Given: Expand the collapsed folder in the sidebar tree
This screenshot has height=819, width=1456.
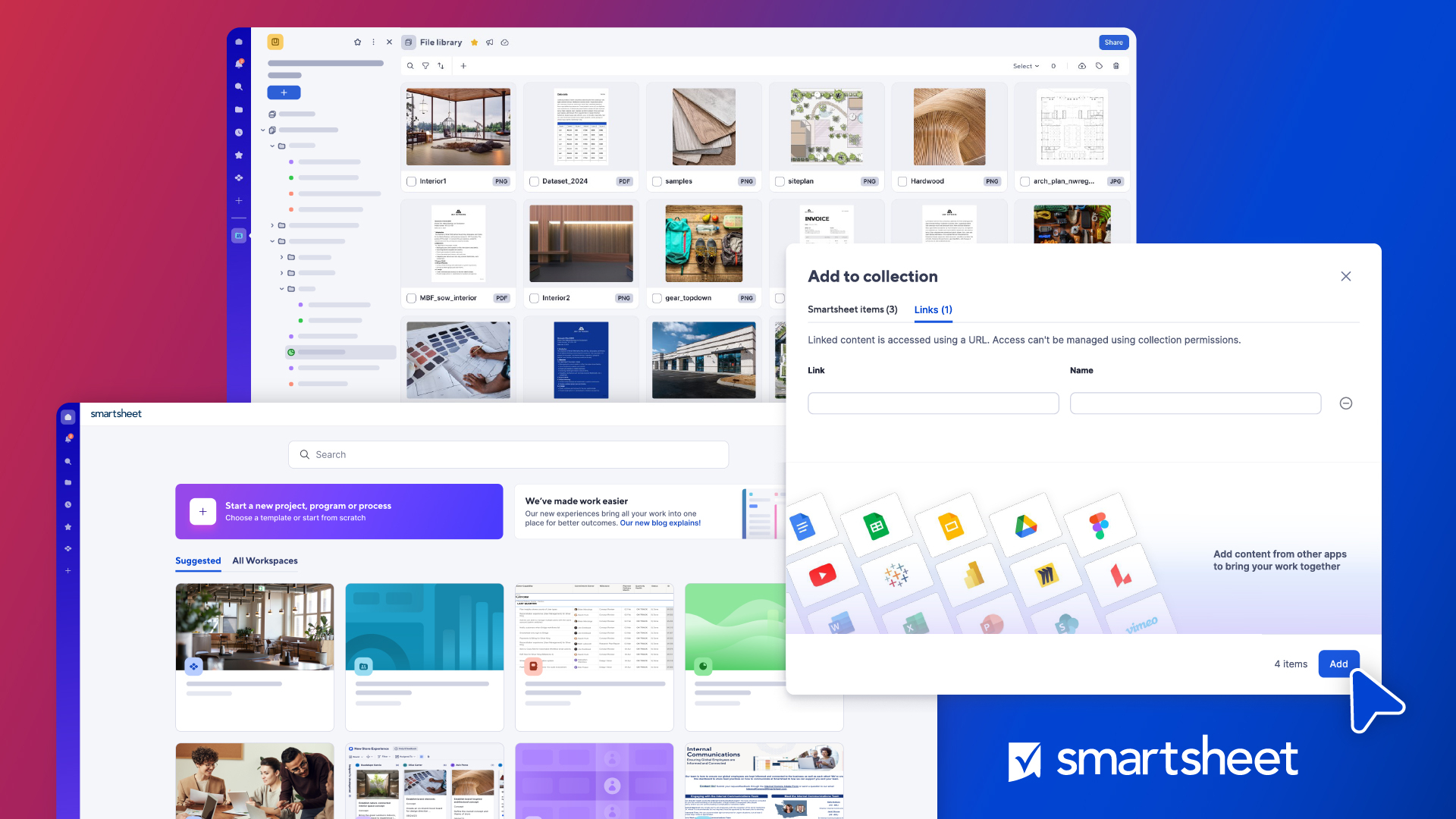Looking at the screenshot, I should point(271,225).
